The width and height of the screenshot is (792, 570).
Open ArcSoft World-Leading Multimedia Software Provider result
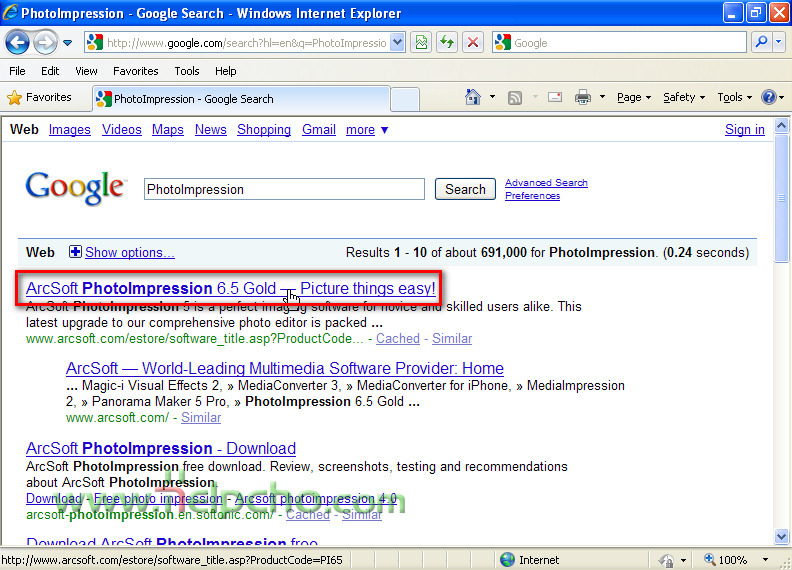[285, 368]
